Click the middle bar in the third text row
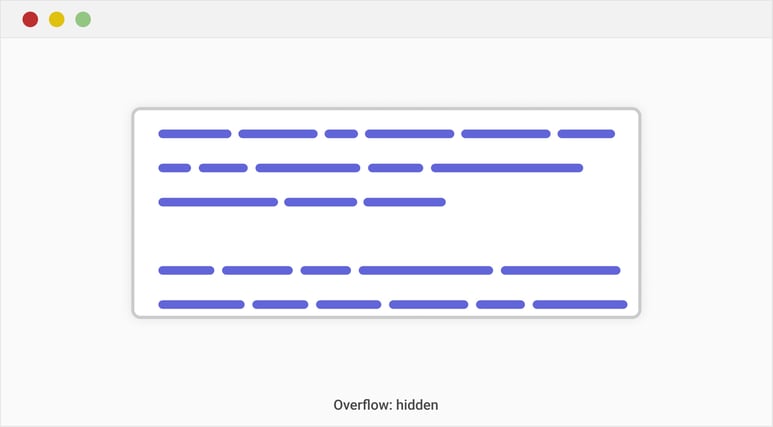This screenshot has height=427, width=773. 320,202
